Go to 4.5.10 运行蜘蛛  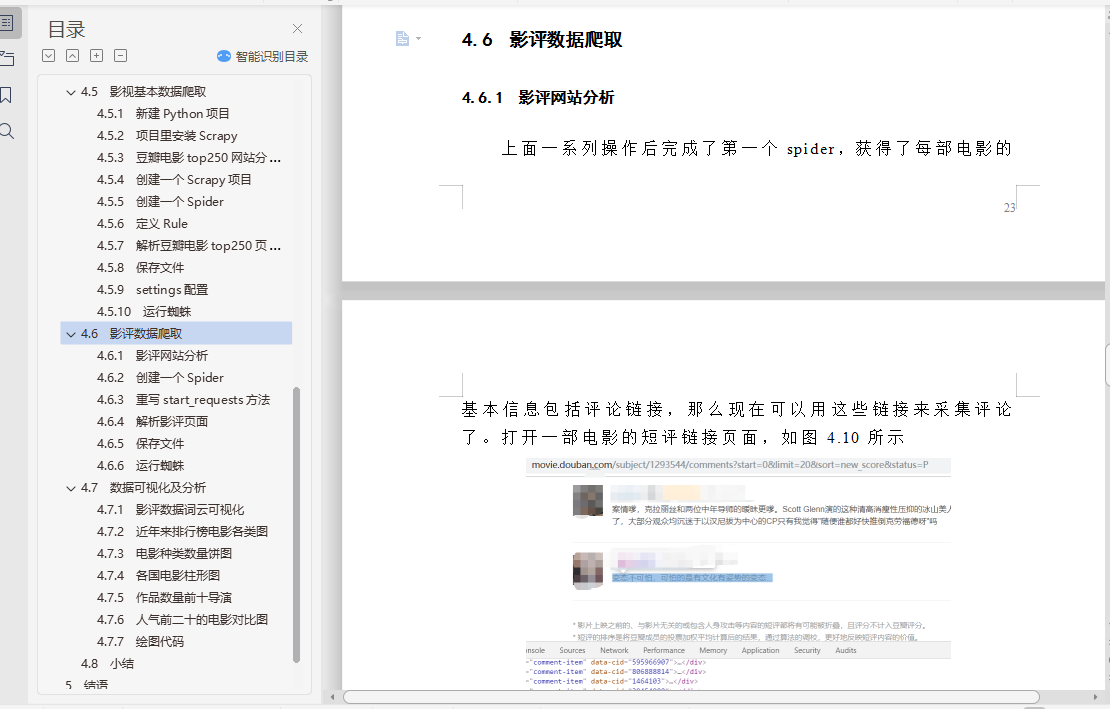(x=144, y=311)
